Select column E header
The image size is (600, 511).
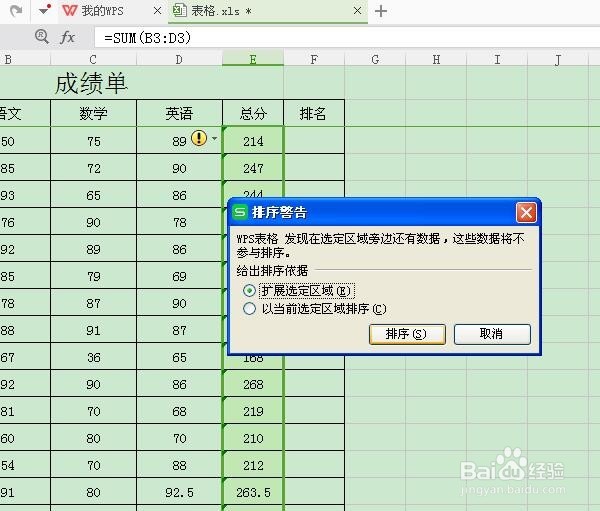253,59
